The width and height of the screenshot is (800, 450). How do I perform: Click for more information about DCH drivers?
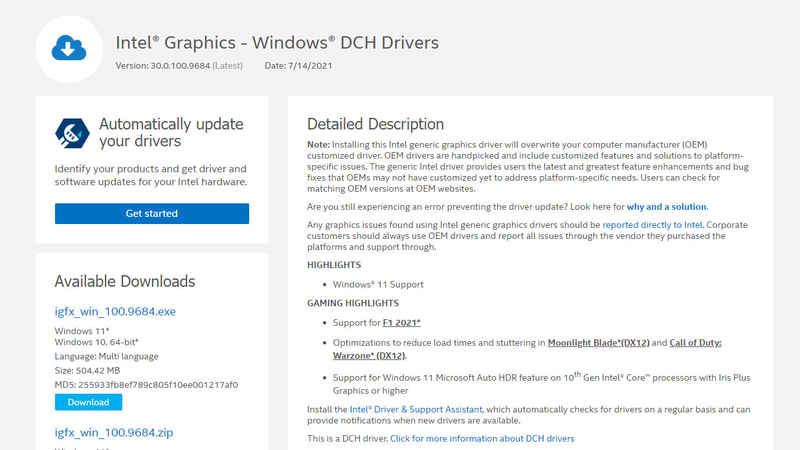click(482, 438)
